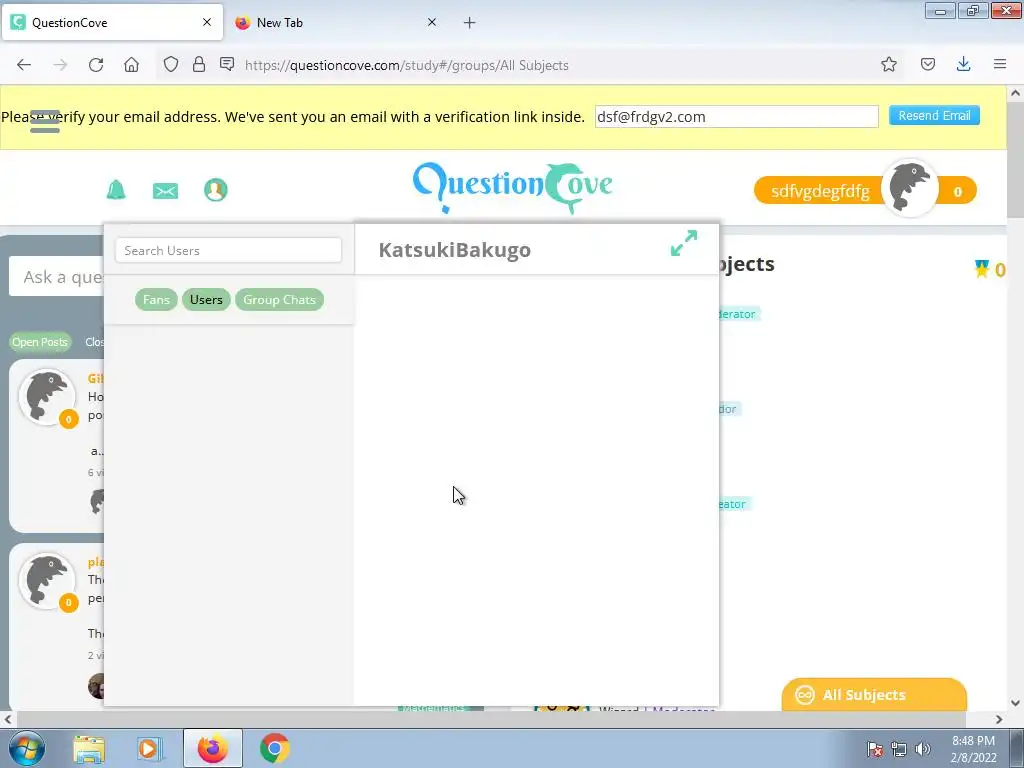Open the messages envelope icon
This screenshot has width=1024, height=768.
coord(165,191)
